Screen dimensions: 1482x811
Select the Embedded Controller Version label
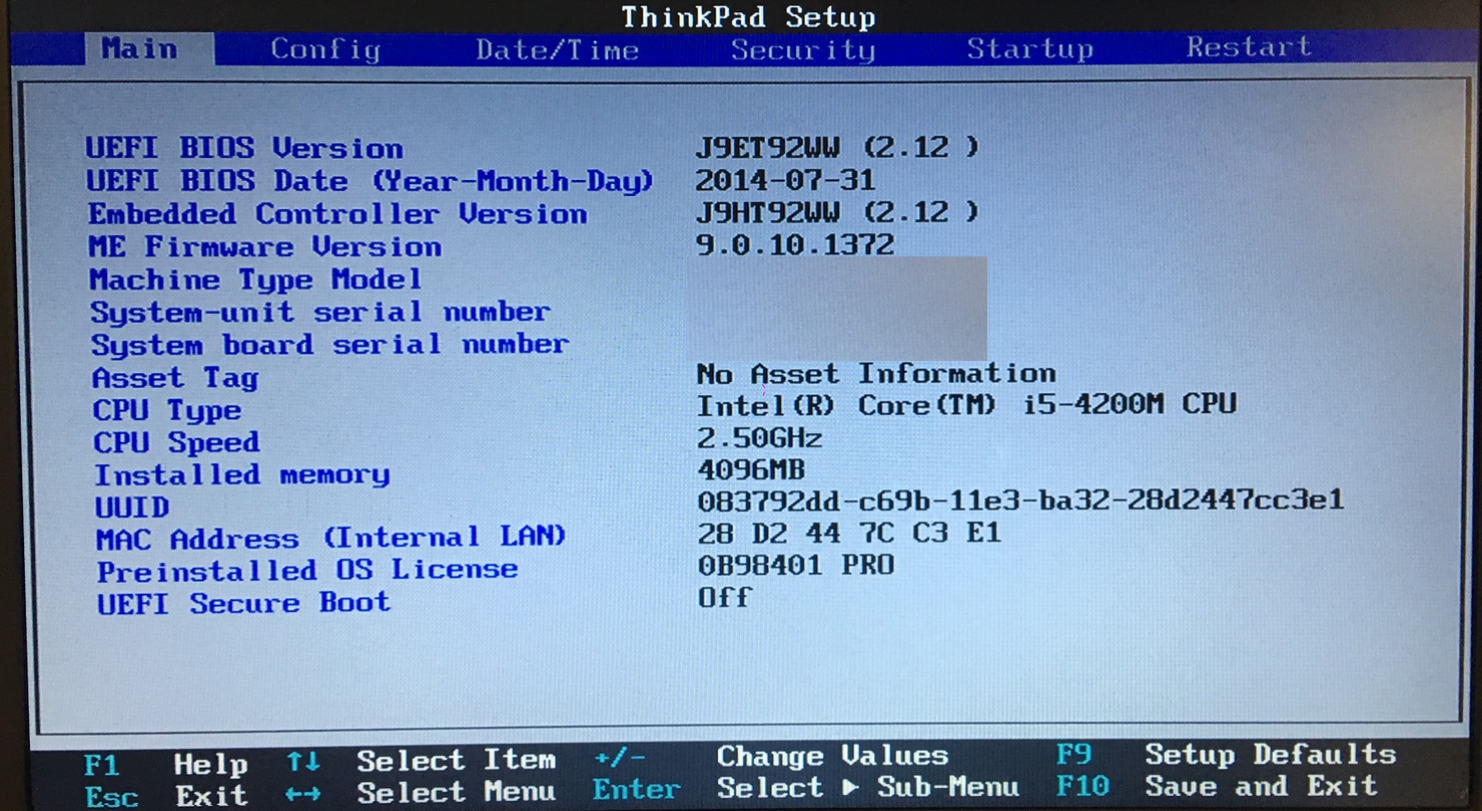(337, 214)
